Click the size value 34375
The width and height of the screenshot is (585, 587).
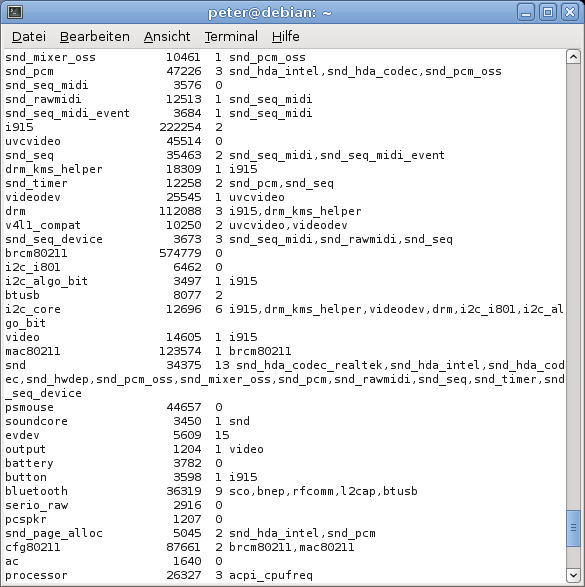click(184, 365)
